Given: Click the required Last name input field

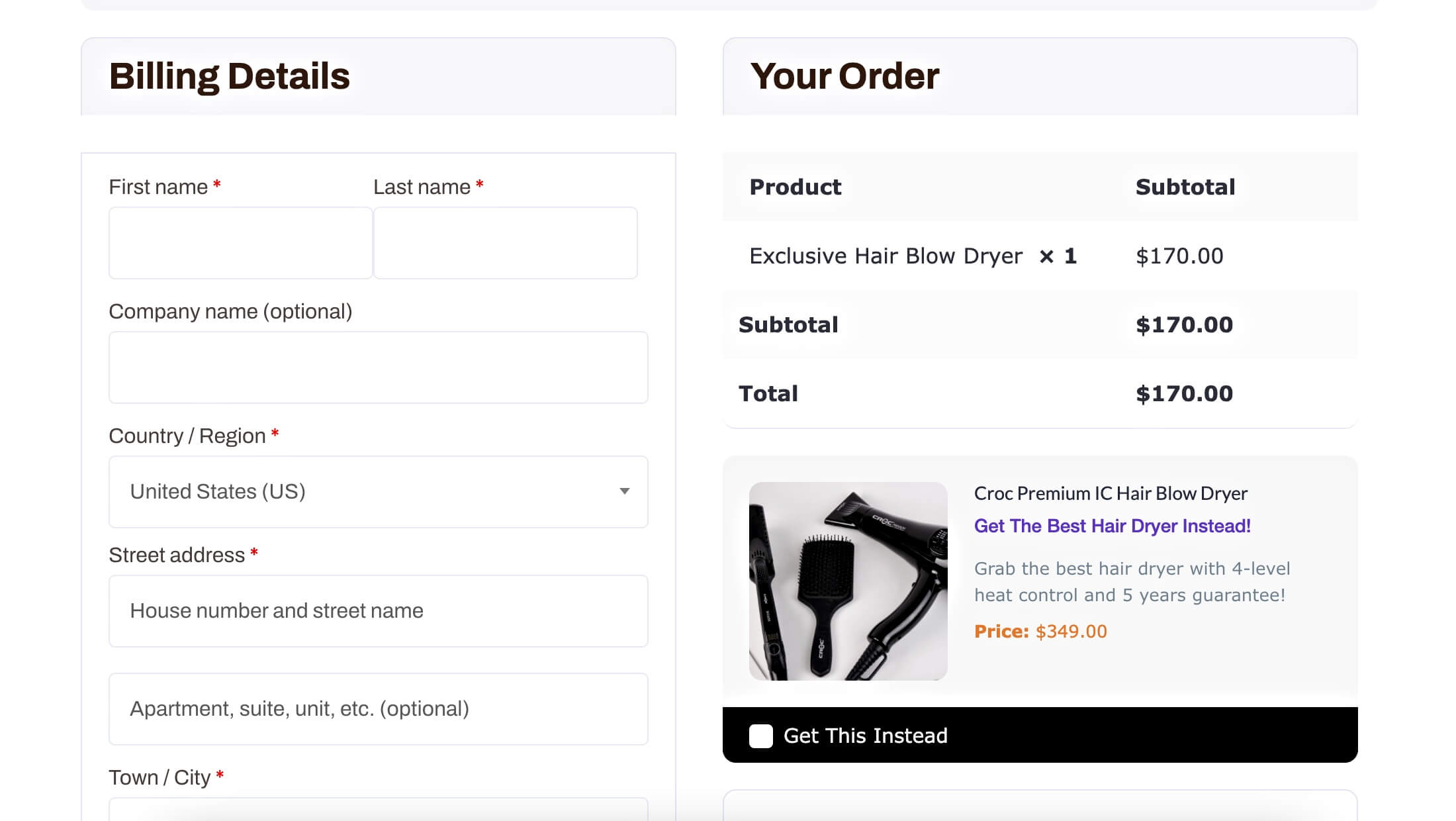Looking at the screenshot, I should (x=505, y=243).
